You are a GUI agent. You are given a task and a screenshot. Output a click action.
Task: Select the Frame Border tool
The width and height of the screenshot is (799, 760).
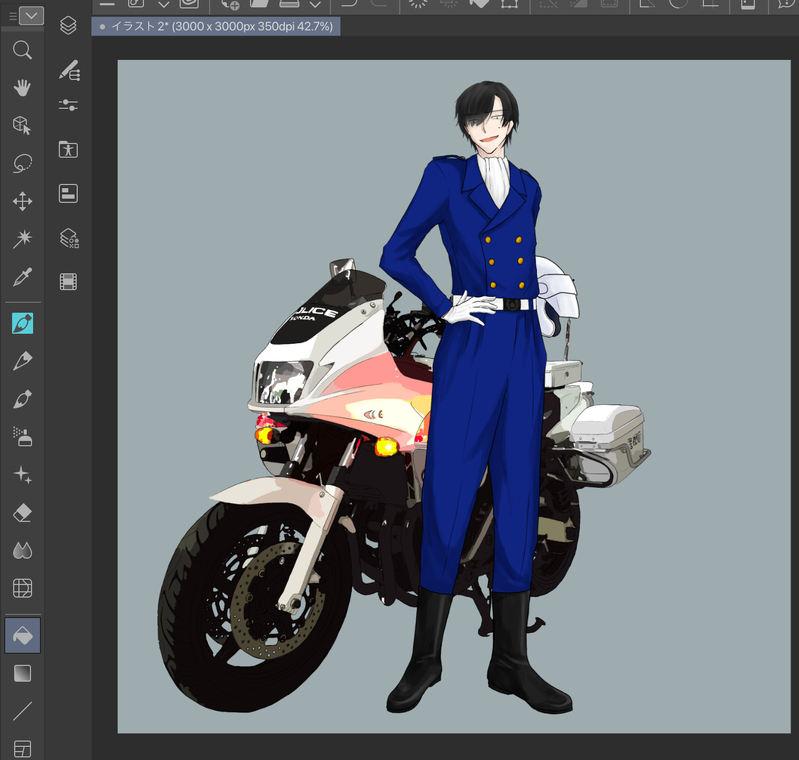click(x=22, y=748)
